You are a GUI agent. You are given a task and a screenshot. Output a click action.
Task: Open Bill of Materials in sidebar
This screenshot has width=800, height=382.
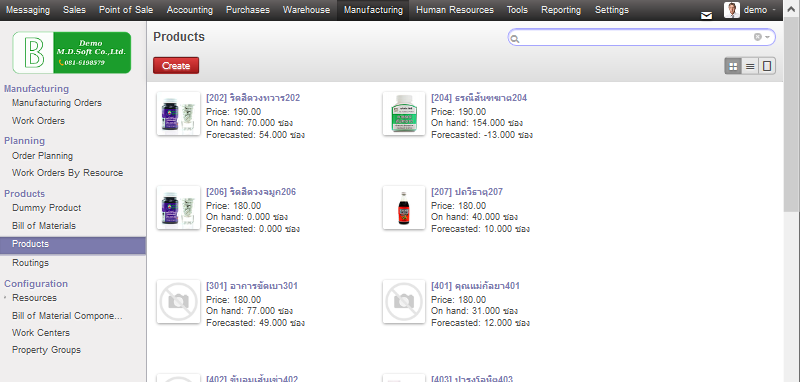coord(44,225)
